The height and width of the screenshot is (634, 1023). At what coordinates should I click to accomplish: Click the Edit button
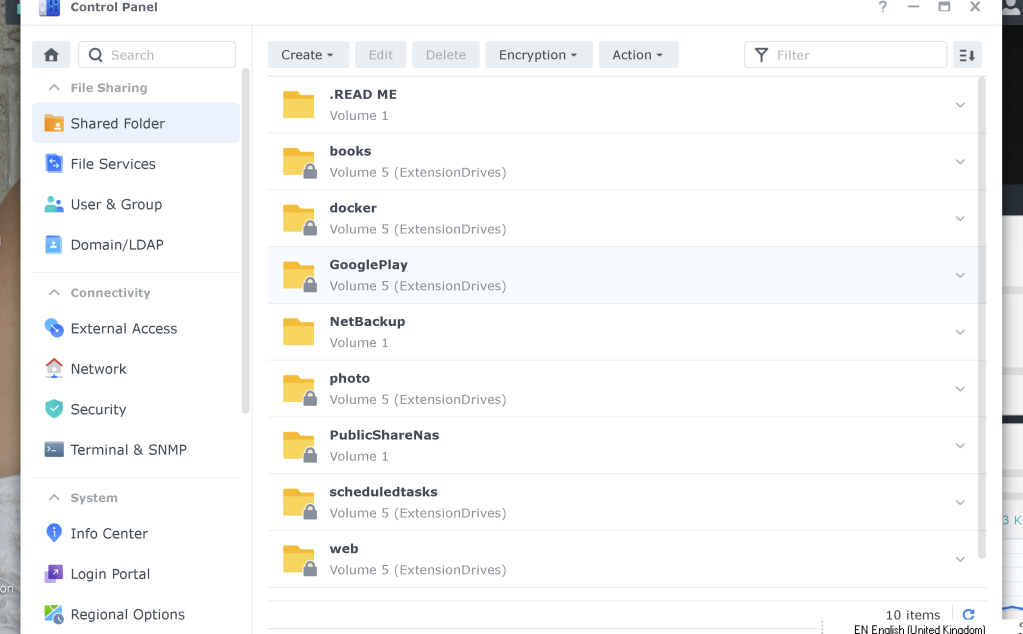380,55
